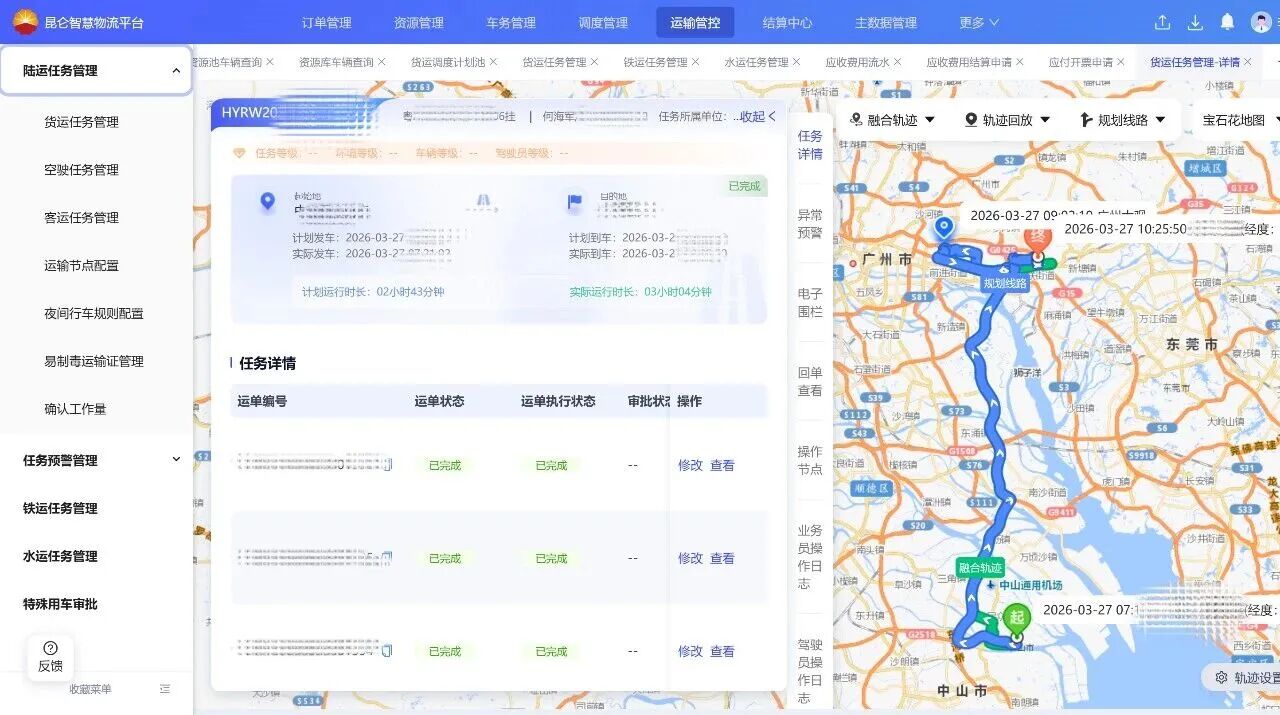Open the 融合轨迹 dropdown

tap(892, 120)
